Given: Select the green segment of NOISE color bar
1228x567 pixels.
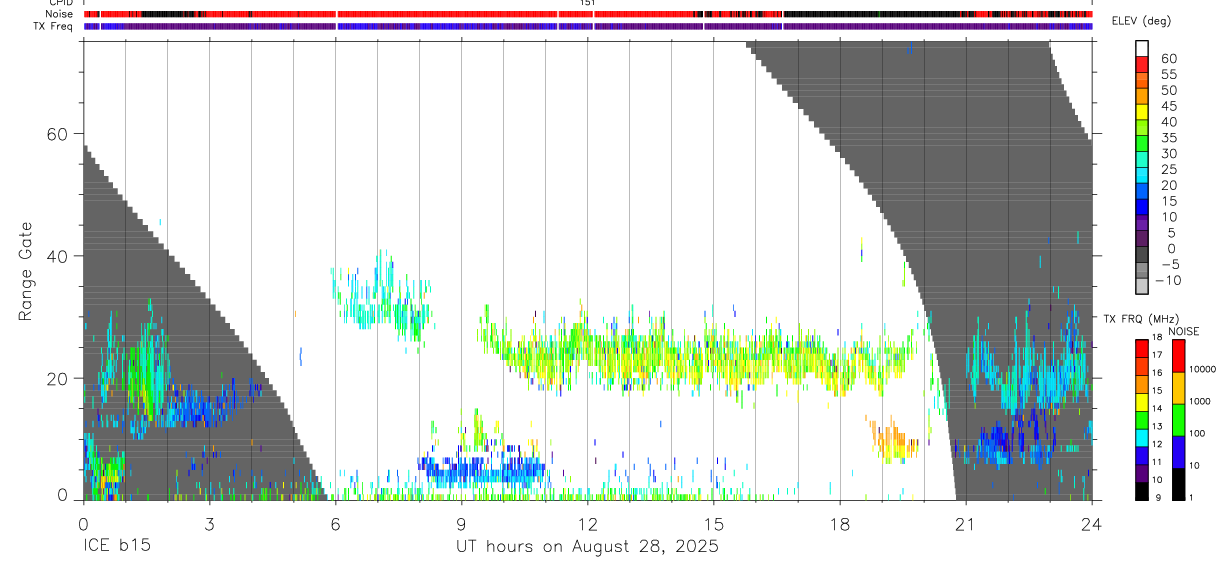Looking at the screenshot, I should pos(1178,418).
